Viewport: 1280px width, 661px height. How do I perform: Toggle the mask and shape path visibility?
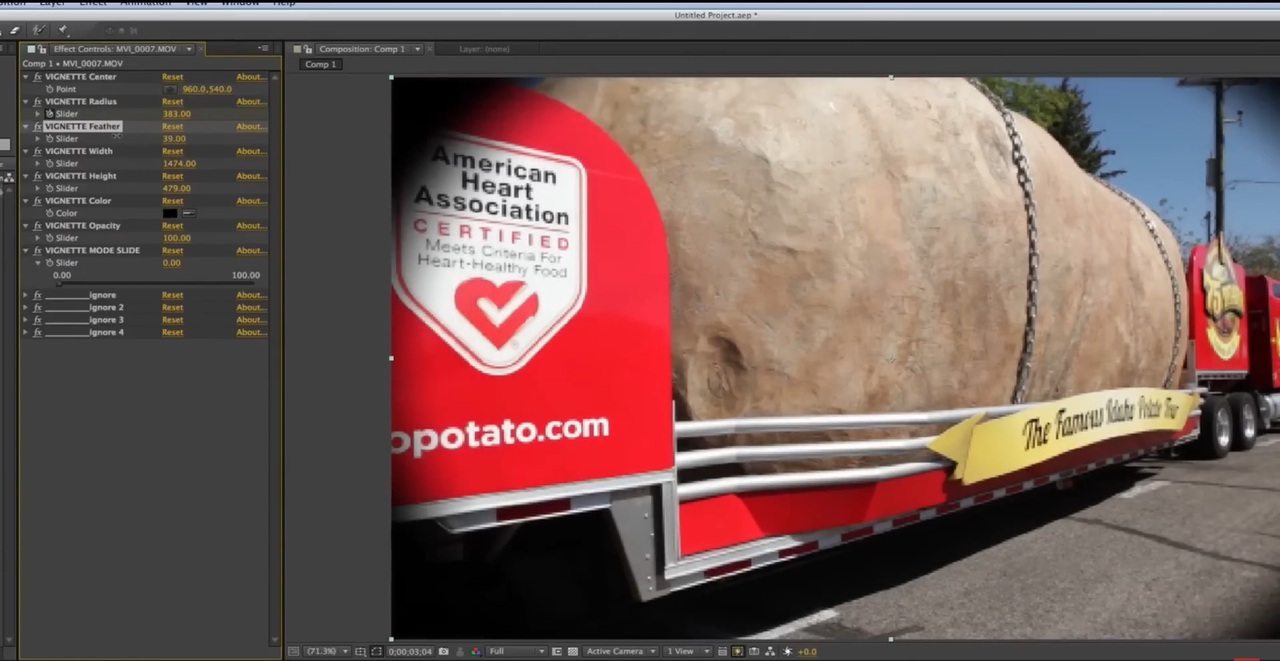click(x=377, y=652)
